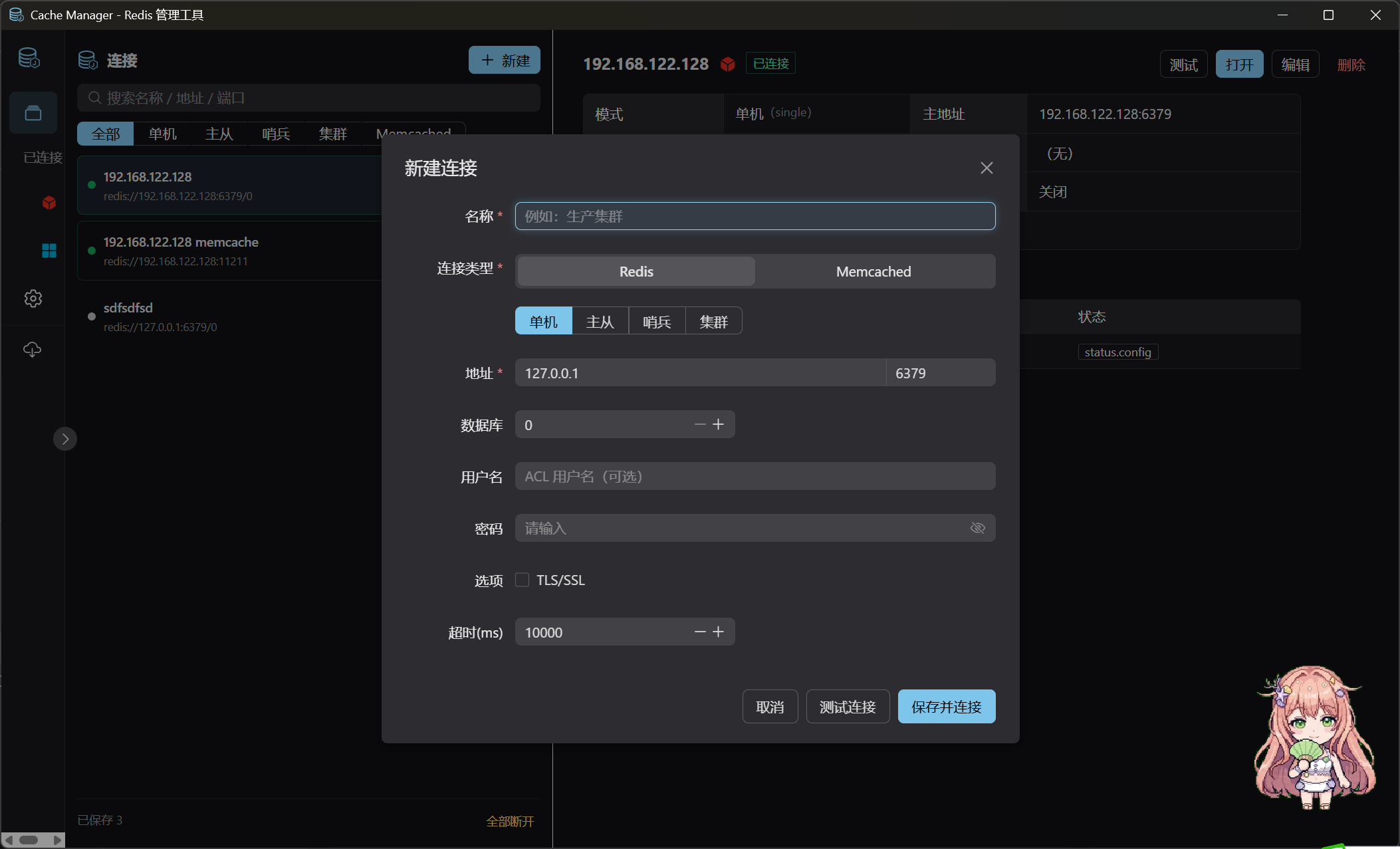Switch to the 主从 filter tab in list
1400x849 pixels.
219,134
